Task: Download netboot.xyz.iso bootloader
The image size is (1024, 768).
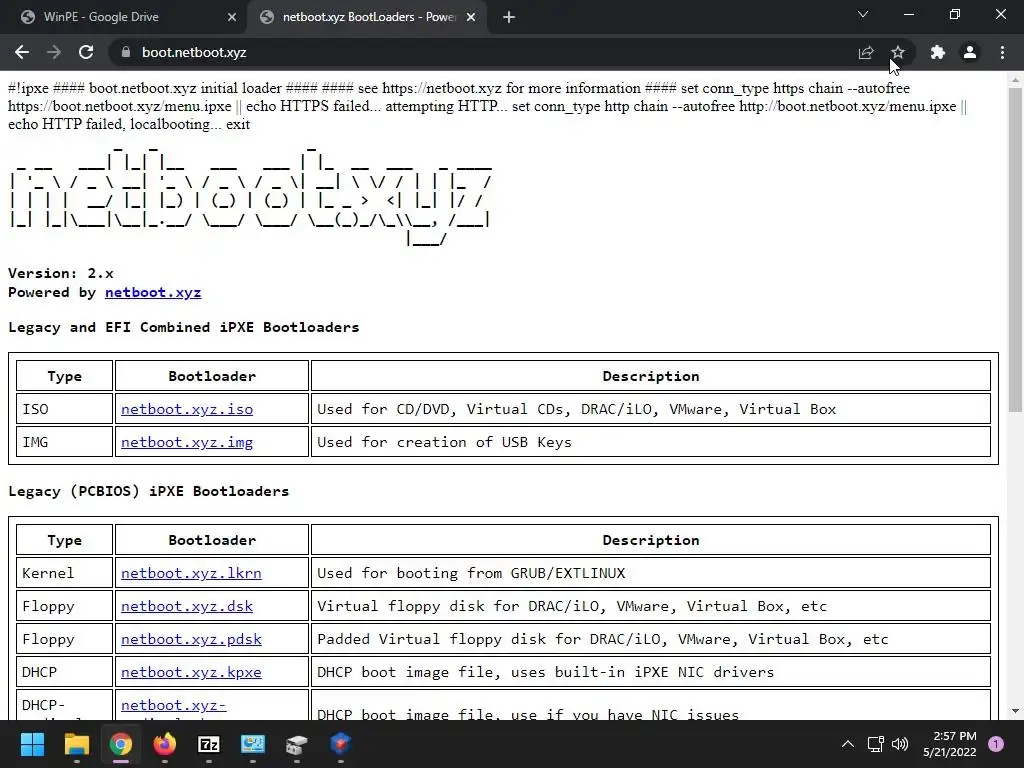Action: pyautogui.click(x=187, y=409)
